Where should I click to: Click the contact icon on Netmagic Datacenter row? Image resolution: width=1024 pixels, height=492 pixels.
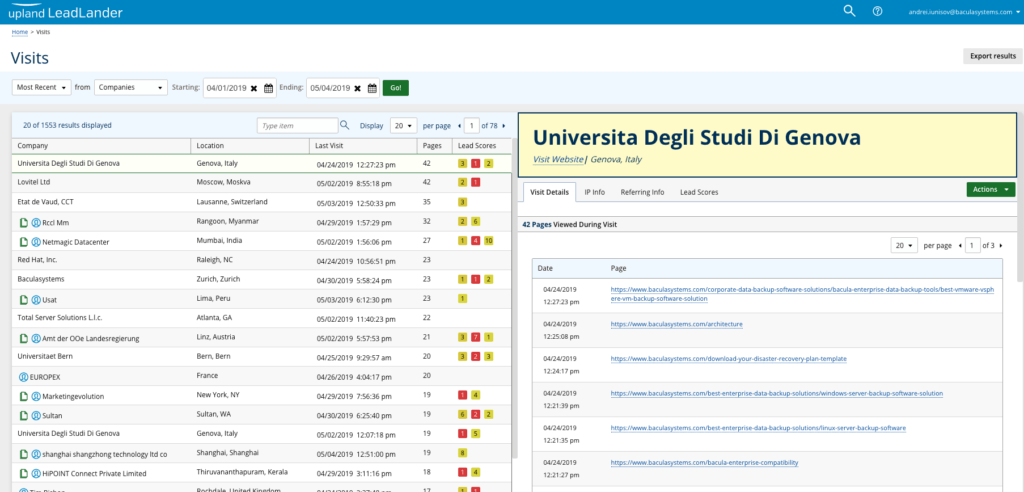click(36, 242)
